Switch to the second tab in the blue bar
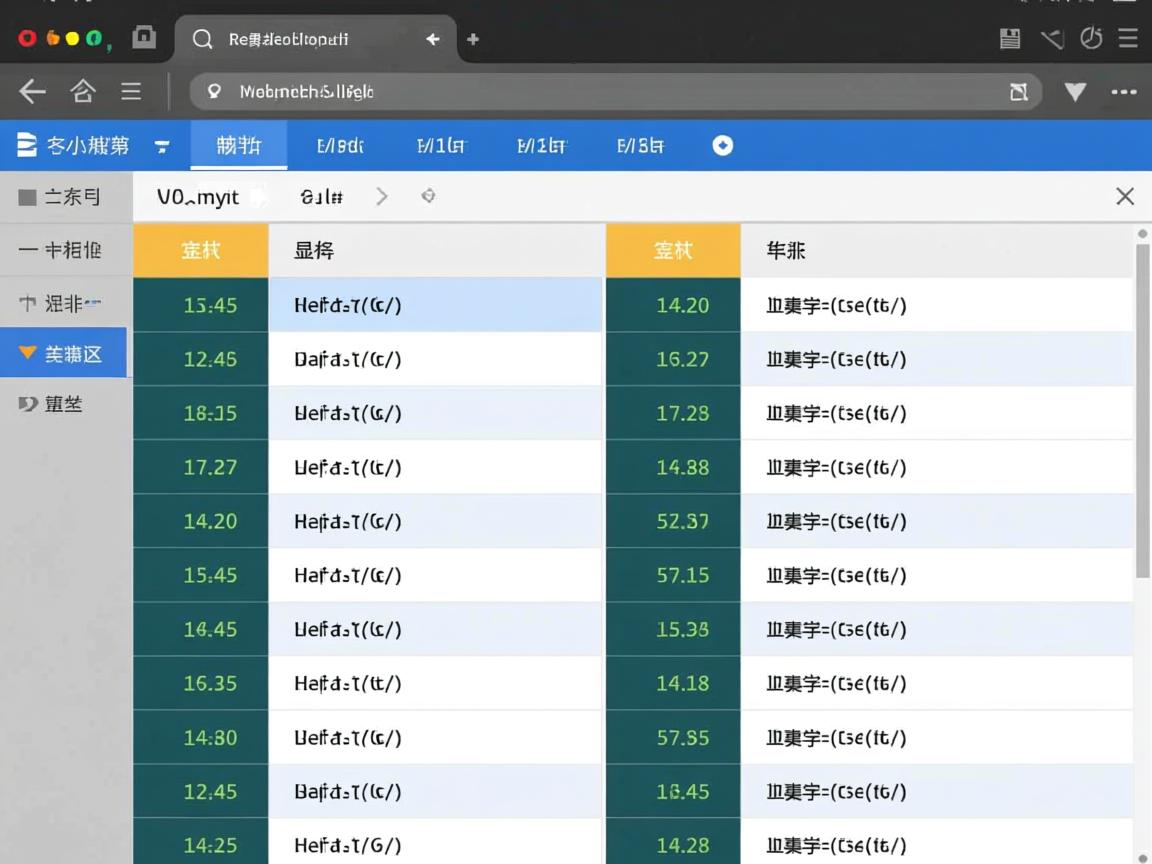Image resolution: width=1152 pixels, height=864 pixels. pos(340,144)
